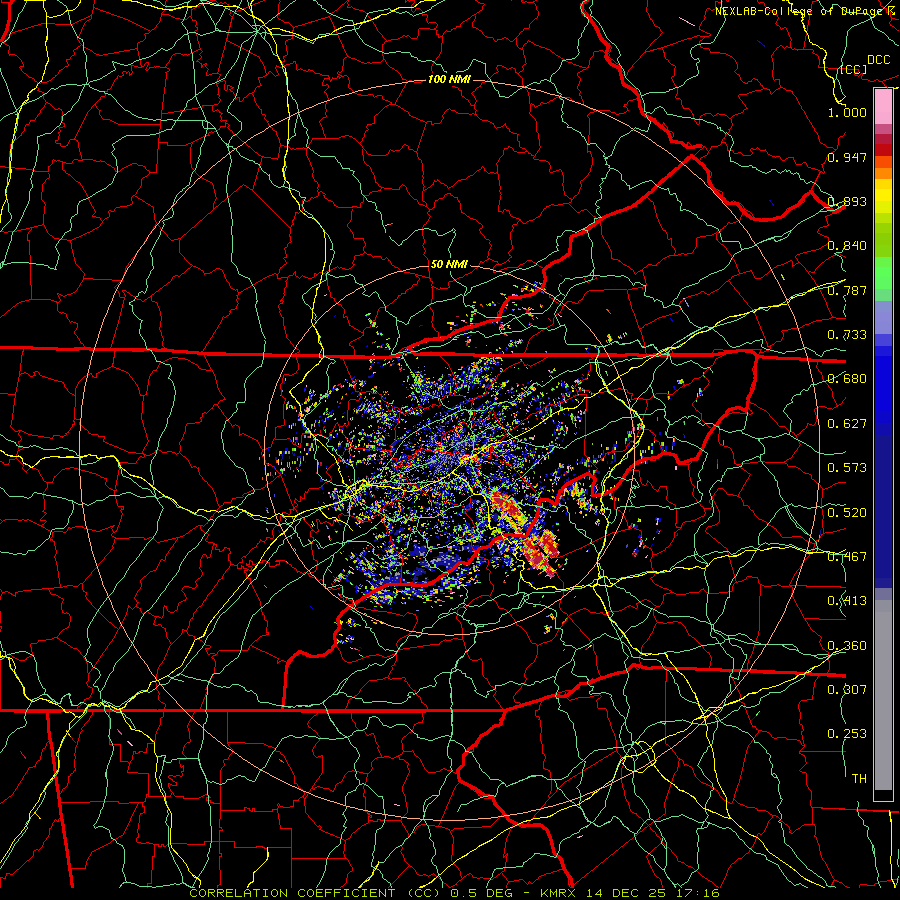Click the 0.627 scale value

click(x=847, y=424)
